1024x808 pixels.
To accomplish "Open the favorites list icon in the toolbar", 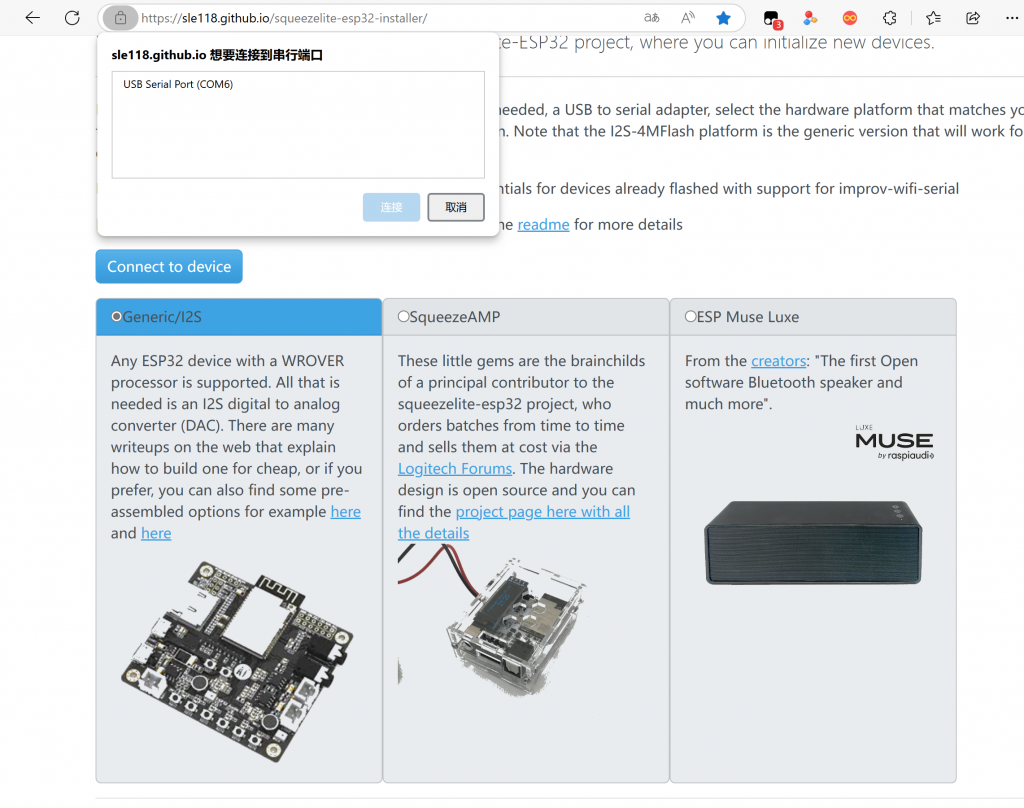I will [x=933, y=18].
